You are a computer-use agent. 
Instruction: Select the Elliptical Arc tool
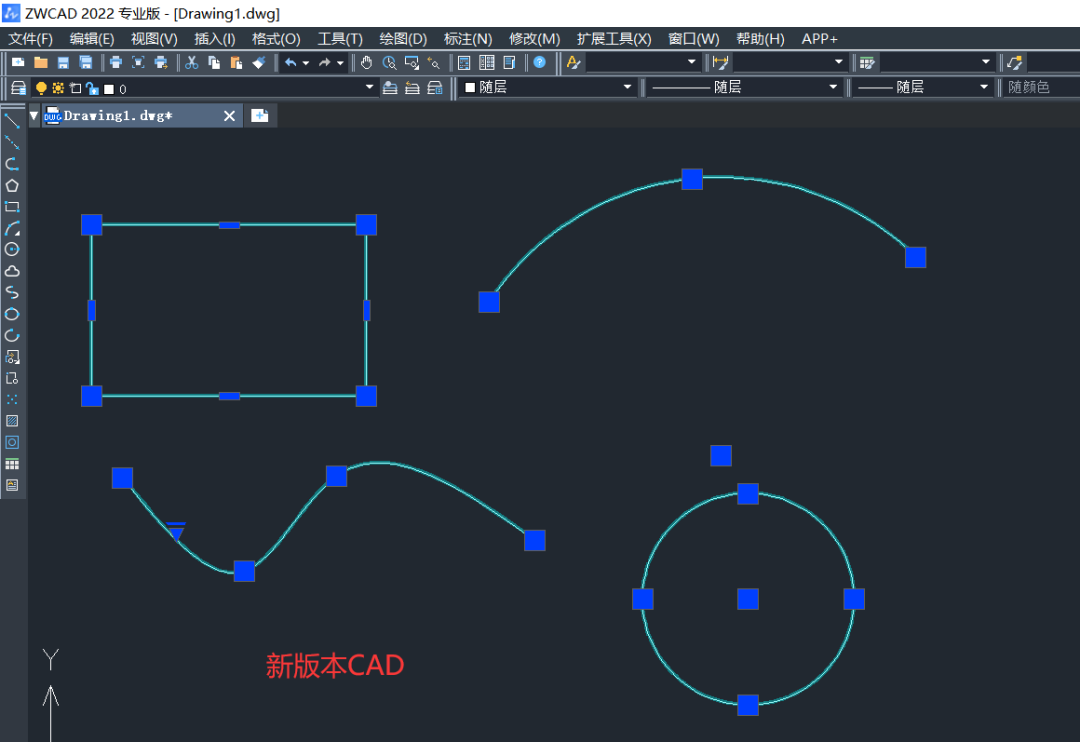point(12,335)
